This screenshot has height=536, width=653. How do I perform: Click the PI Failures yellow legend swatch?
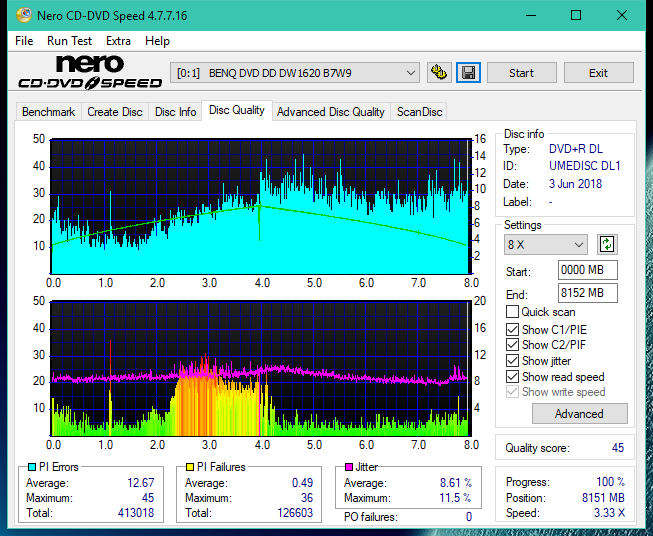(190, 467)
